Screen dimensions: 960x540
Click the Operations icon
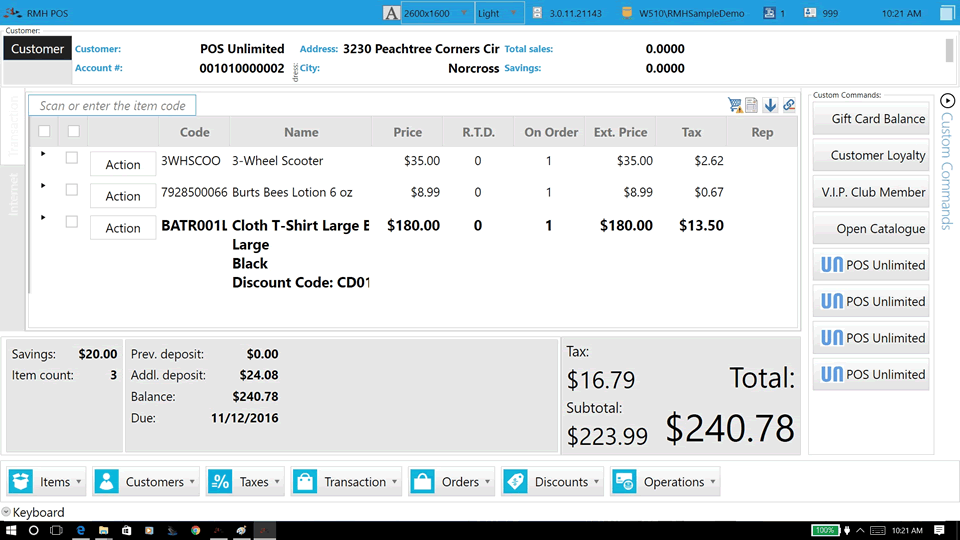click(624, 482)
